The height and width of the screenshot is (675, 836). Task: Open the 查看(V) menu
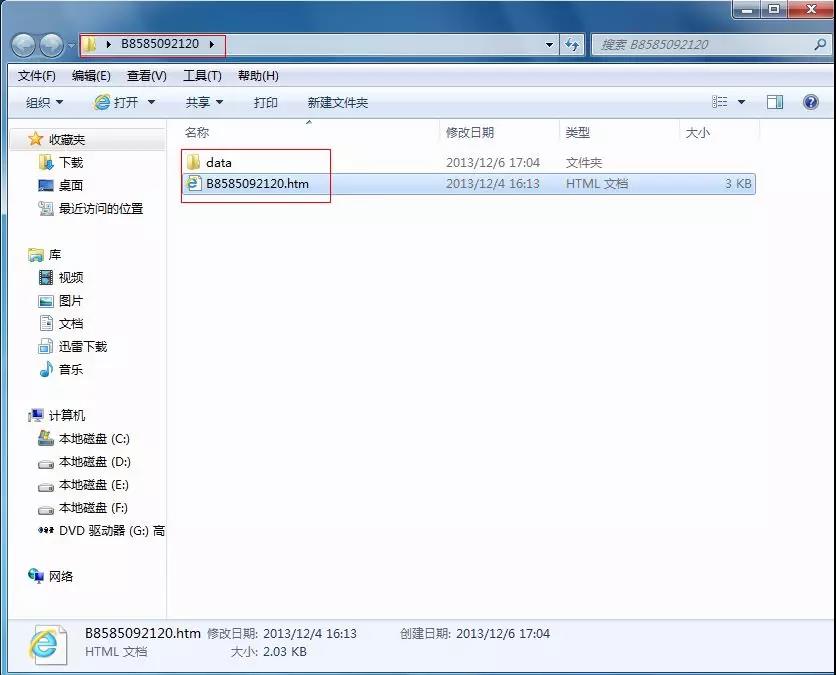147,76
